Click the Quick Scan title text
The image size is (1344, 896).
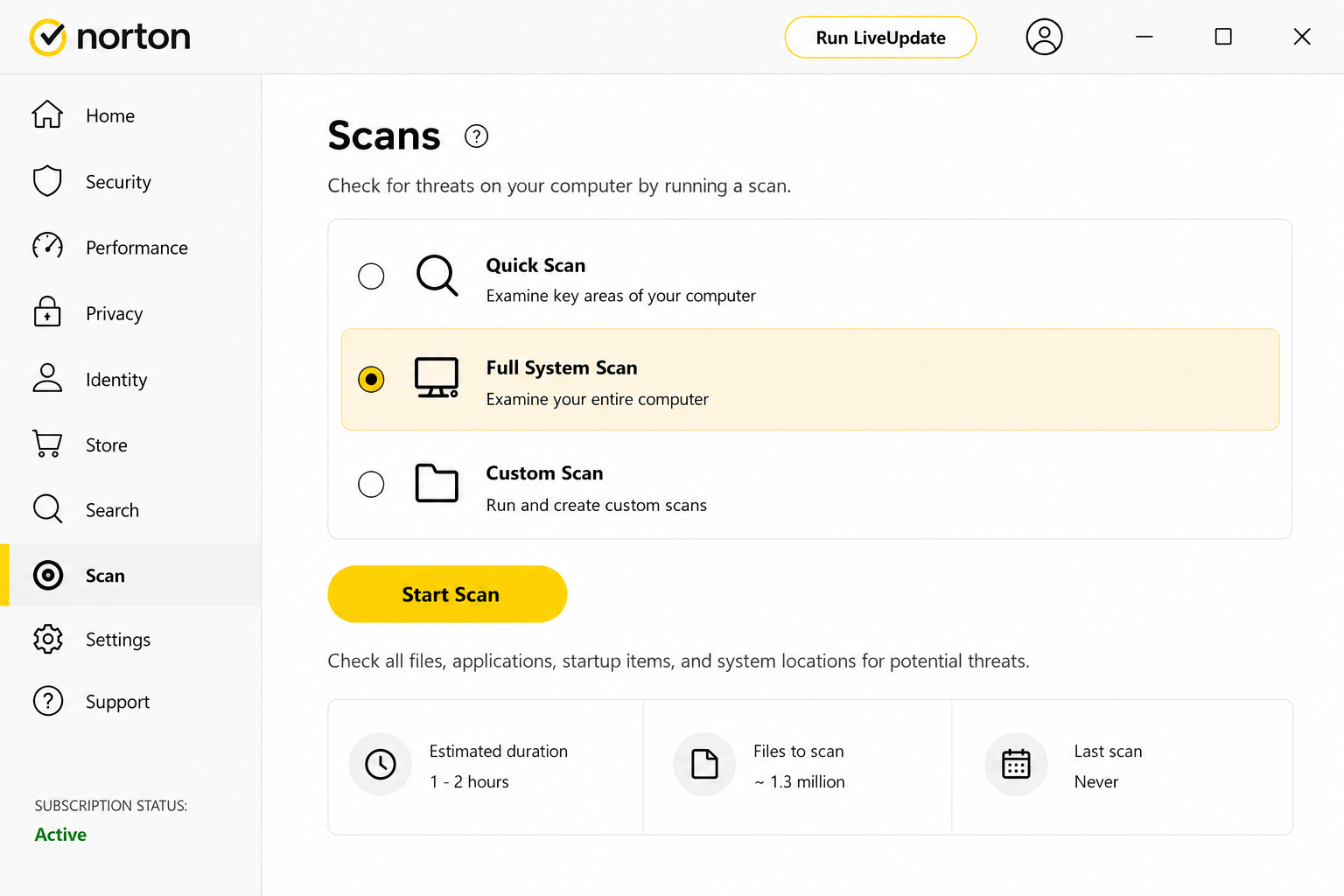click(535, 265)
